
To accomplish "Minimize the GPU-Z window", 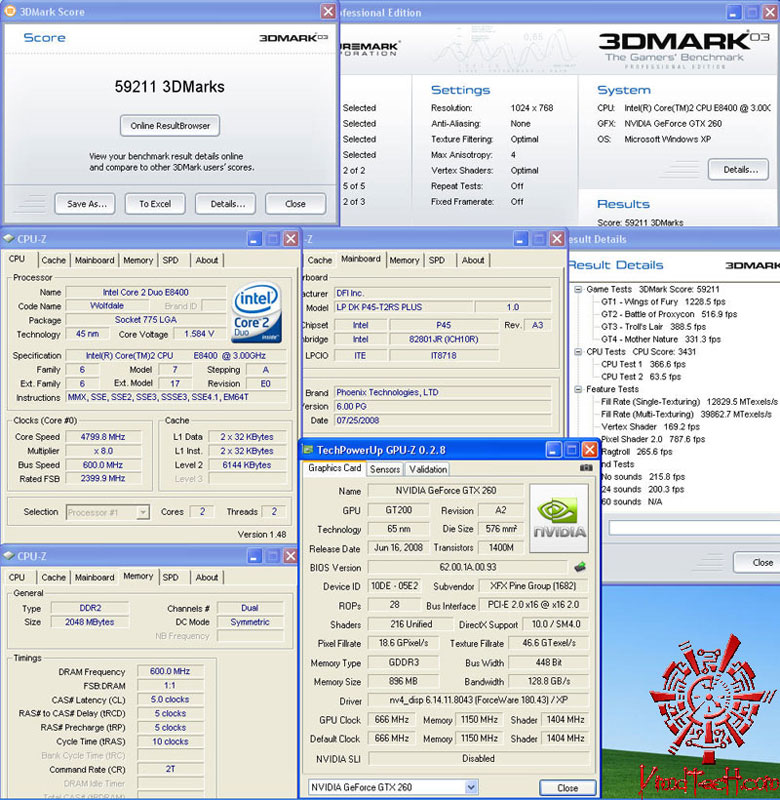I will 553,449.
